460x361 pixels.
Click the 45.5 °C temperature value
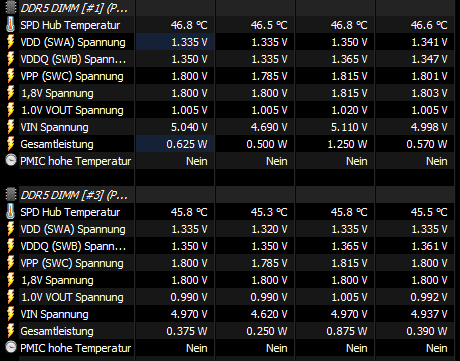coord(429,212)
